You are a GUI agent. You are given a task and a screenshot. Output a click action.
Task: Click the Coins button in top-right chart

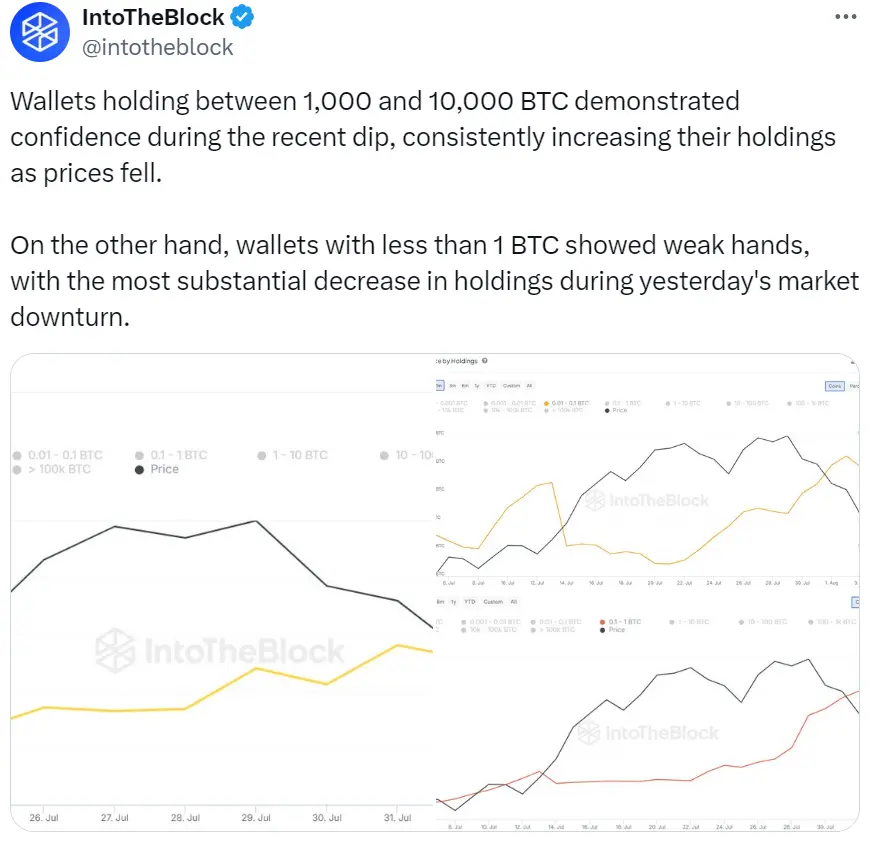pyautogui.click(x=833, y=385)
